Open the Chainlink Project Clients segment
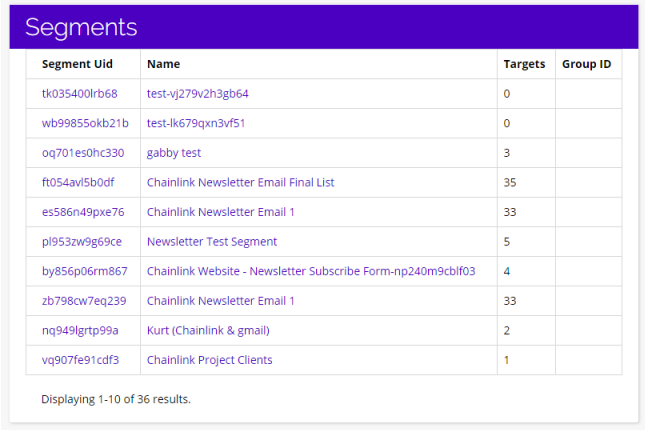The image size is (645, 430). click(209, 360)
